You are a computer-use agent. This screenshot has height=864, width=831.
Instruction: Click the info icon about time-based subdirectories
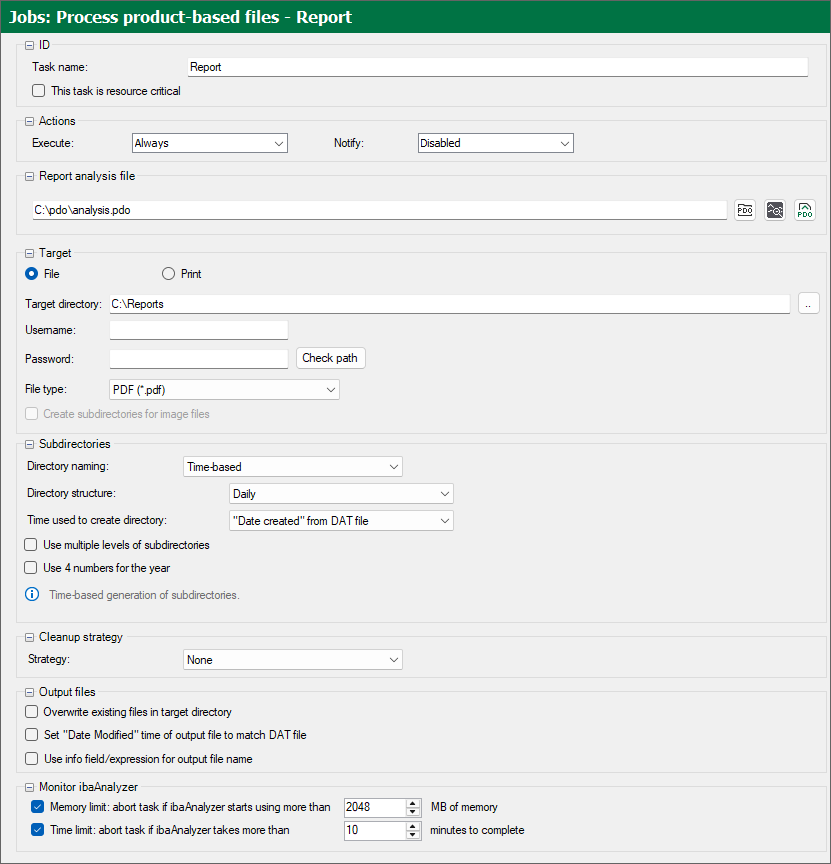click(32, 594)
